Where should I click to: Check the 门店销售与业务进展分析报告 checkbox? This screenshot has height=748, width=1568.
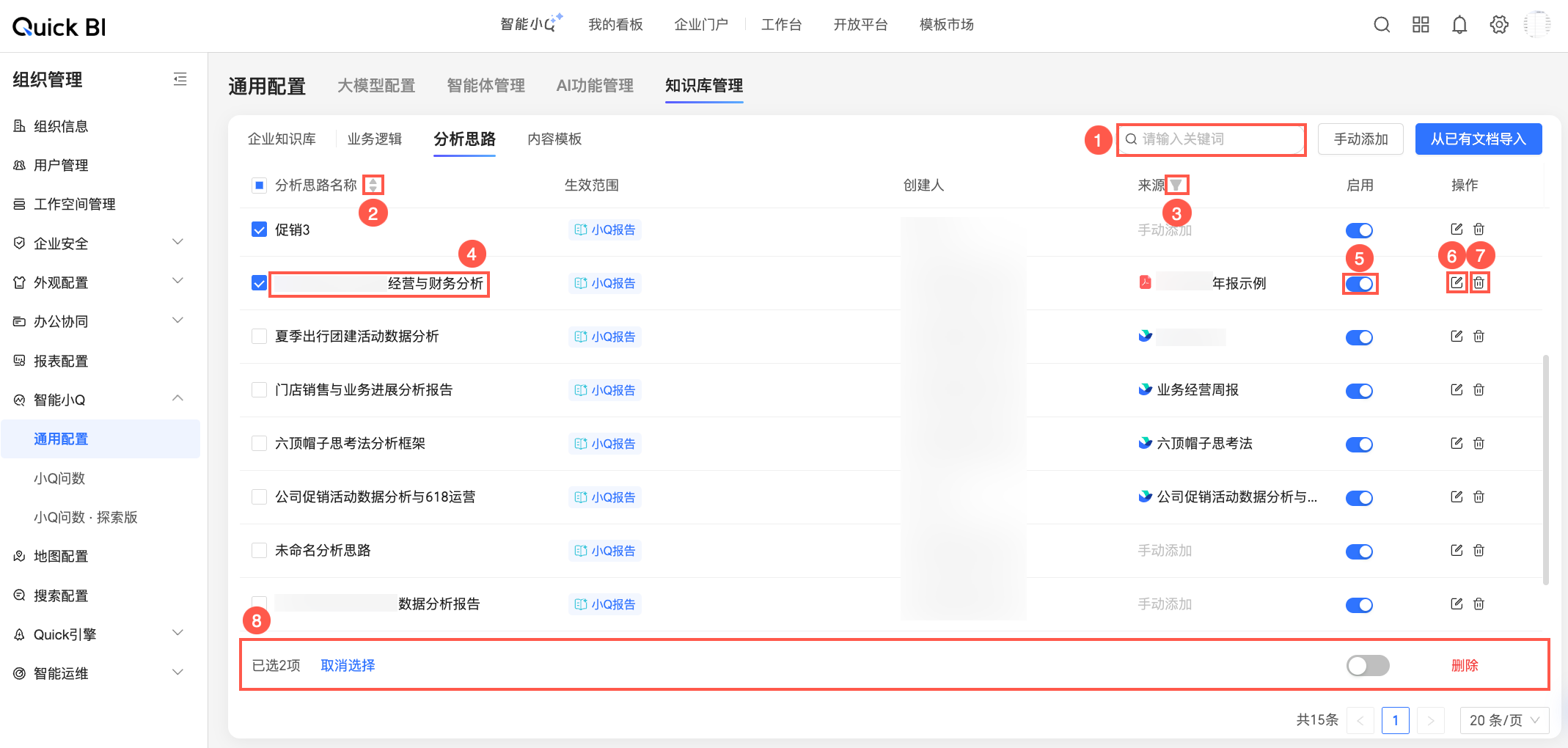(x=259, y=389)
